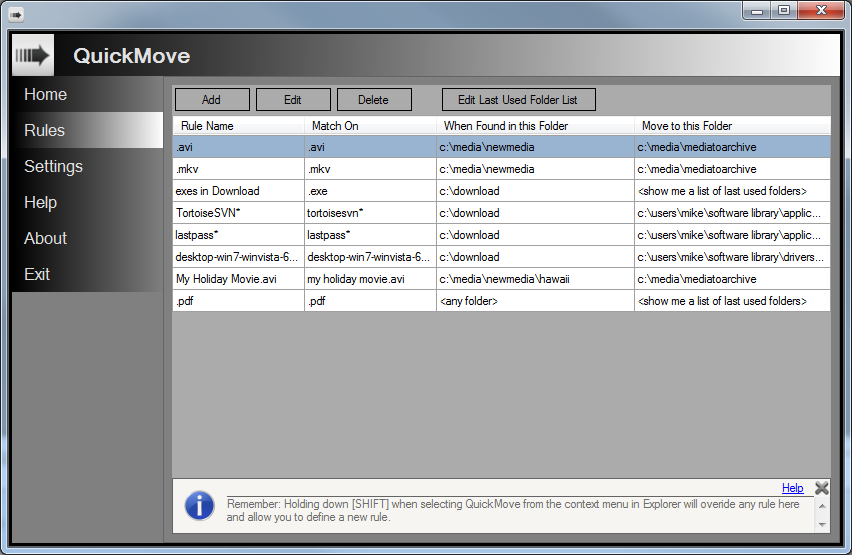
Task: Choose Exit from the sidebar
Action: coord(37,275)
